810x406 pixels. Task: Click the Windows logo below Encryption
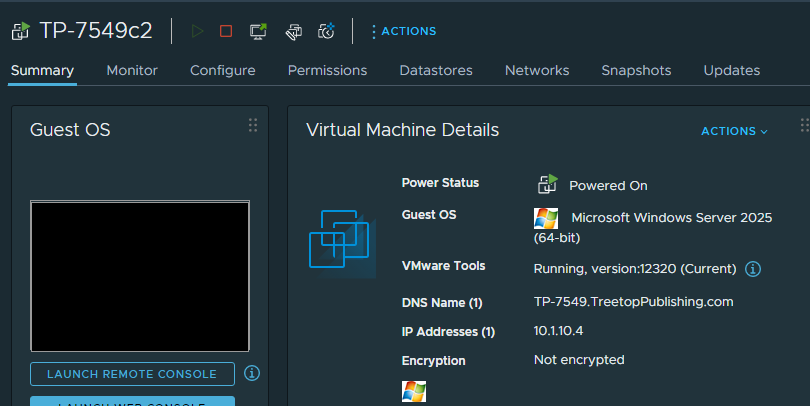414,392
